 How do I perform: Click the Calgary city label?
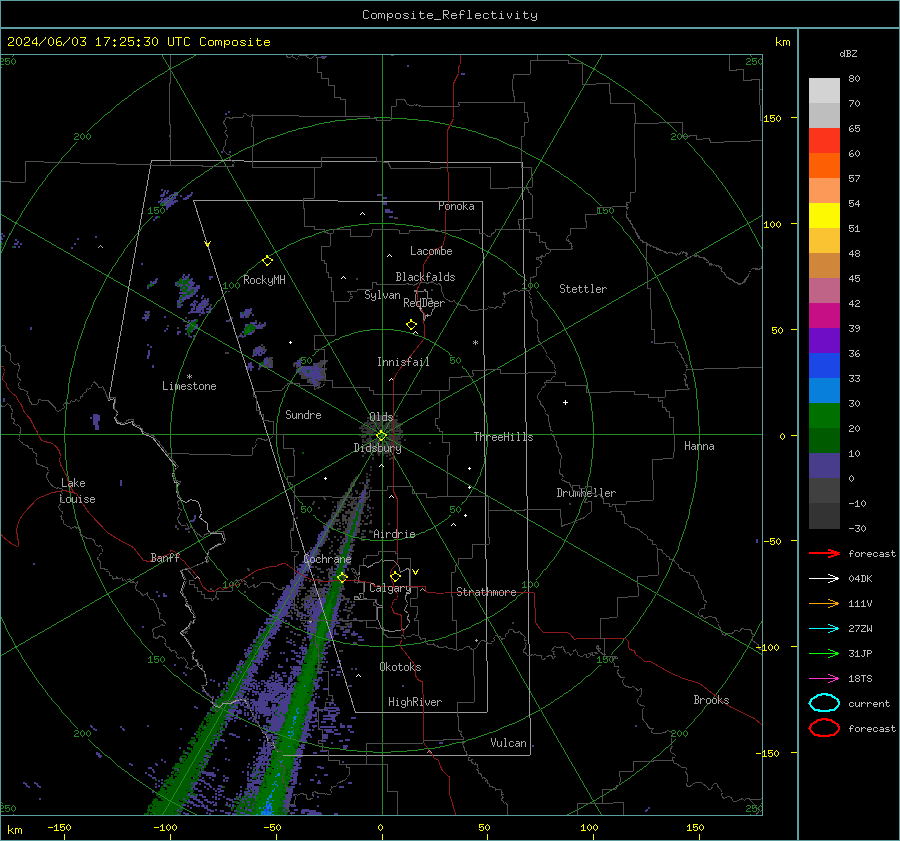pos(390,588)
